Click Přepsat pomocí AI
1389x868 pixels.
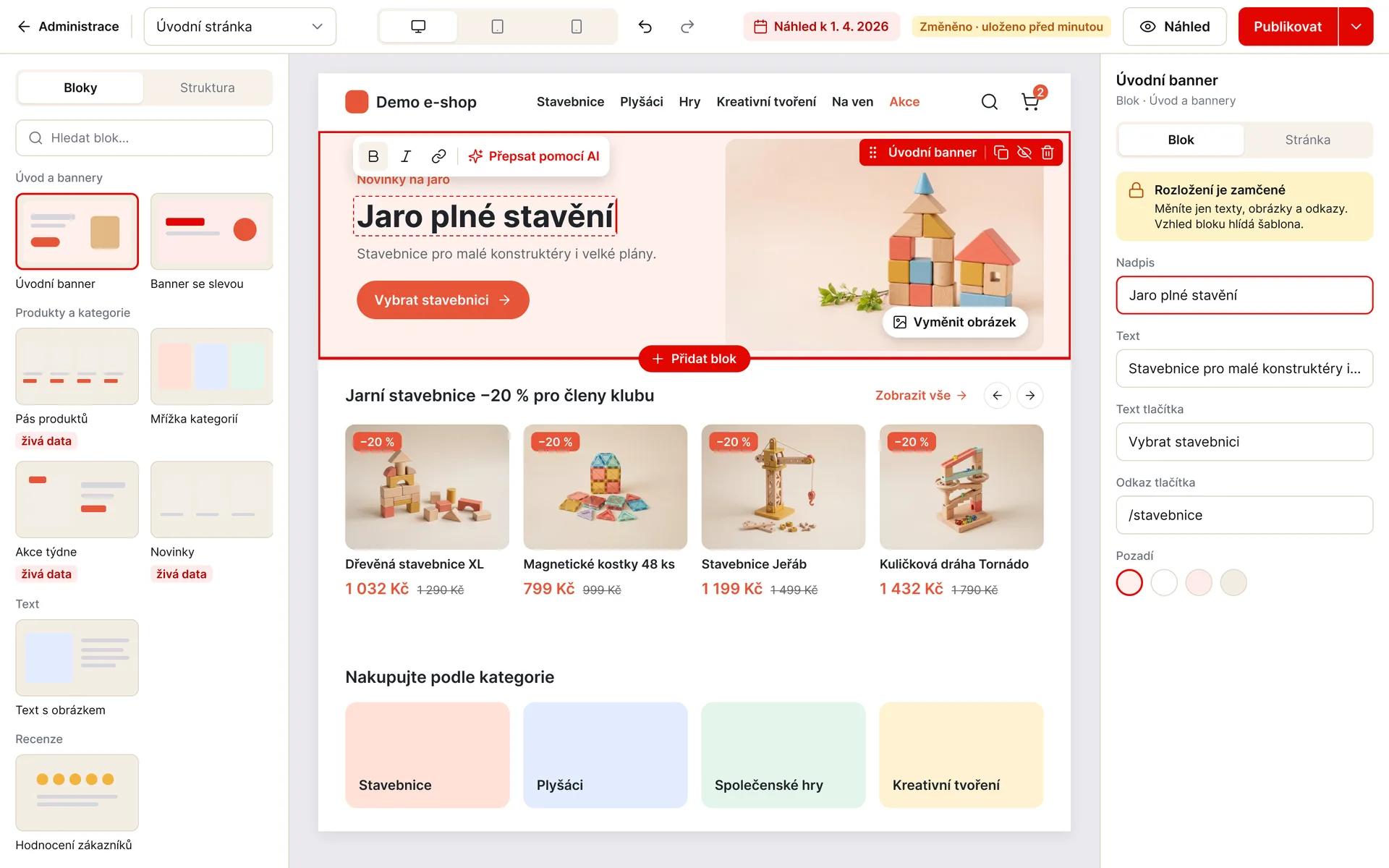(x=534, y=156)
